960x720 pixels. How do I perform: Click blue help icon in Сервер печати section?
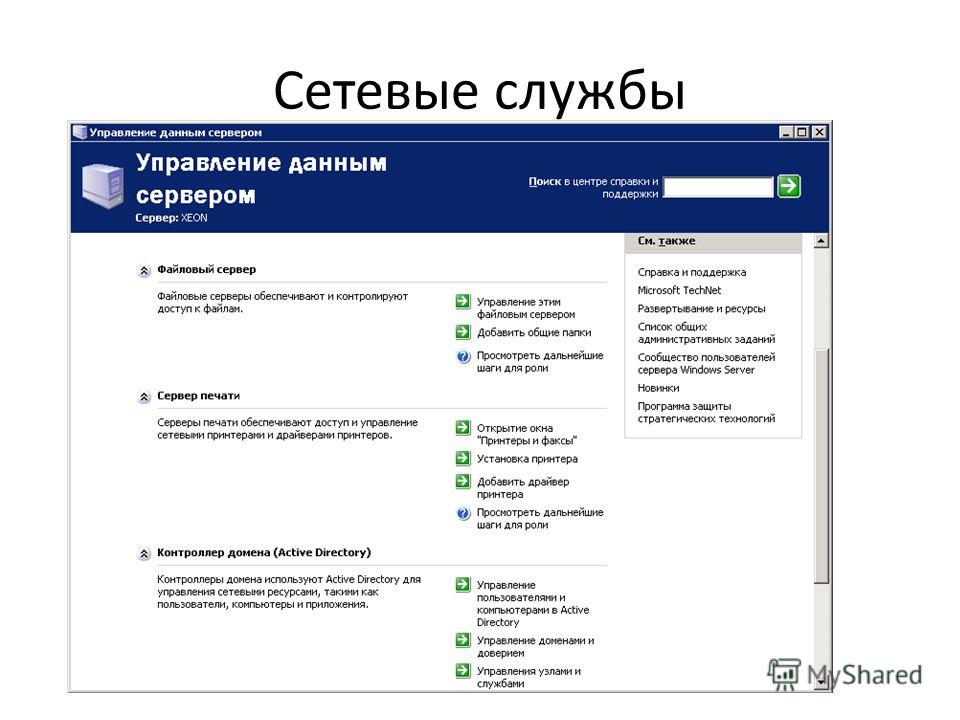(x=463, y=513)
